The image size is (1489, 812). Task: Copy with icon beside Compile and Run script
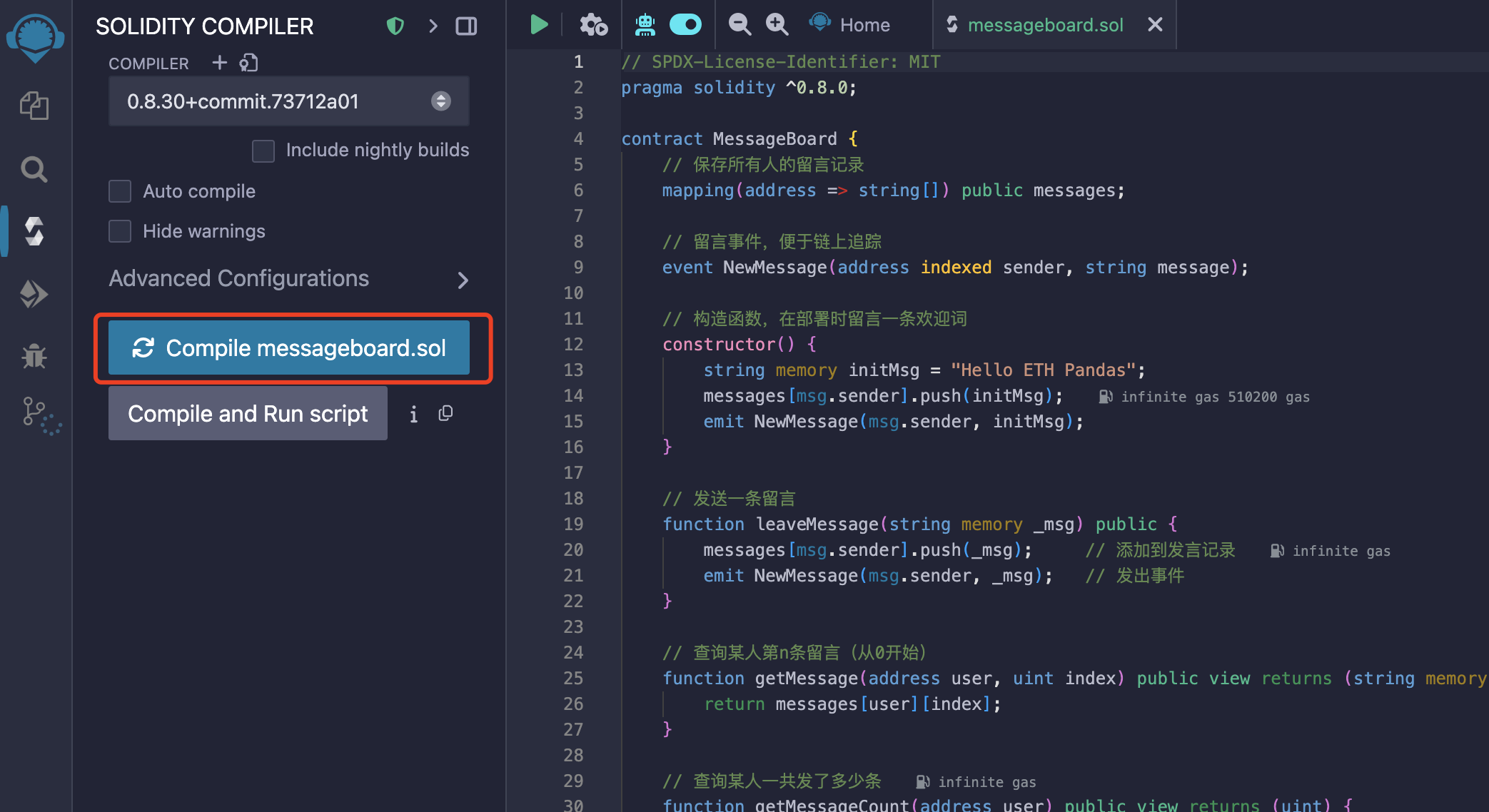(445, 413)
